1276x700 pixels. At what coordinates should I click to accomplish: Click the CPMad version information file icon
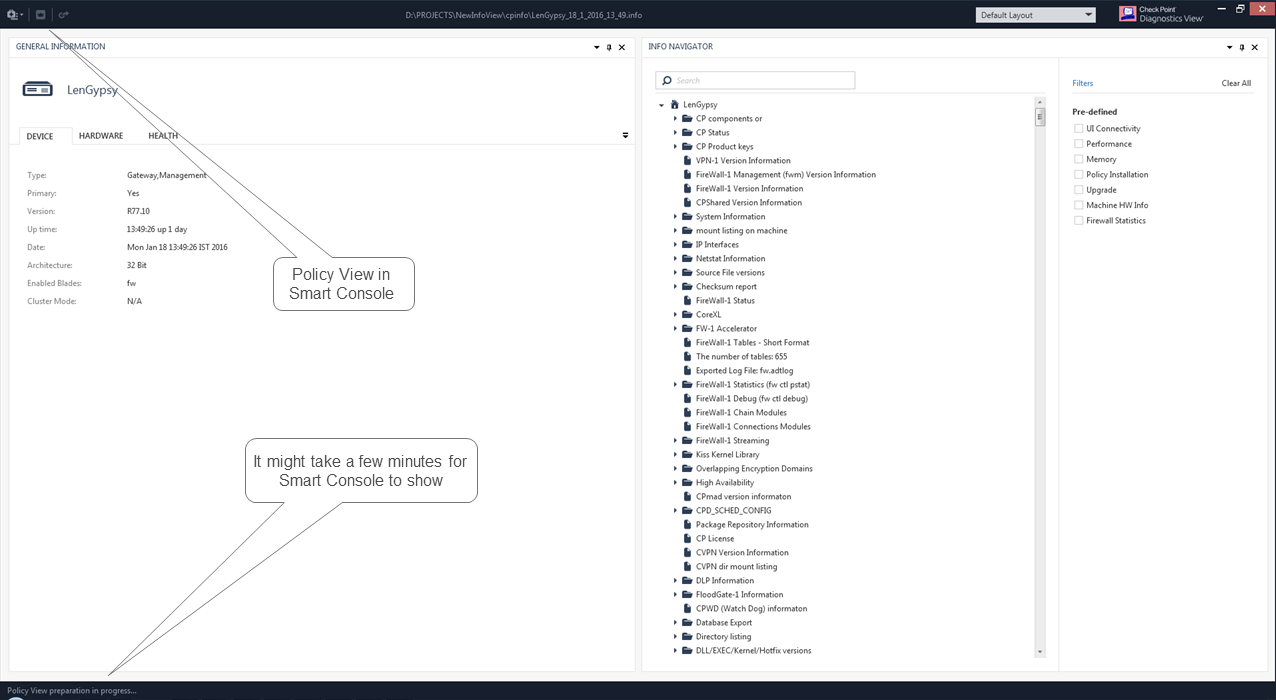[687, 497]
